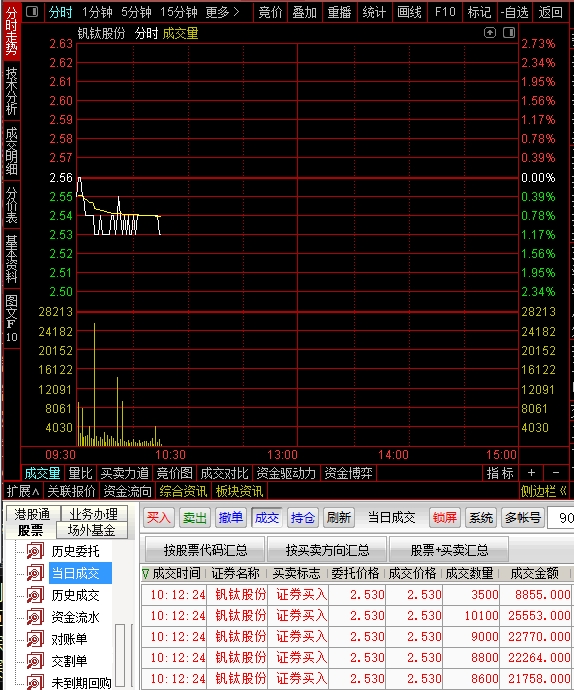Click the 历史成交 tree icon
The image size is (574, 690).
(x=35, y=595)
